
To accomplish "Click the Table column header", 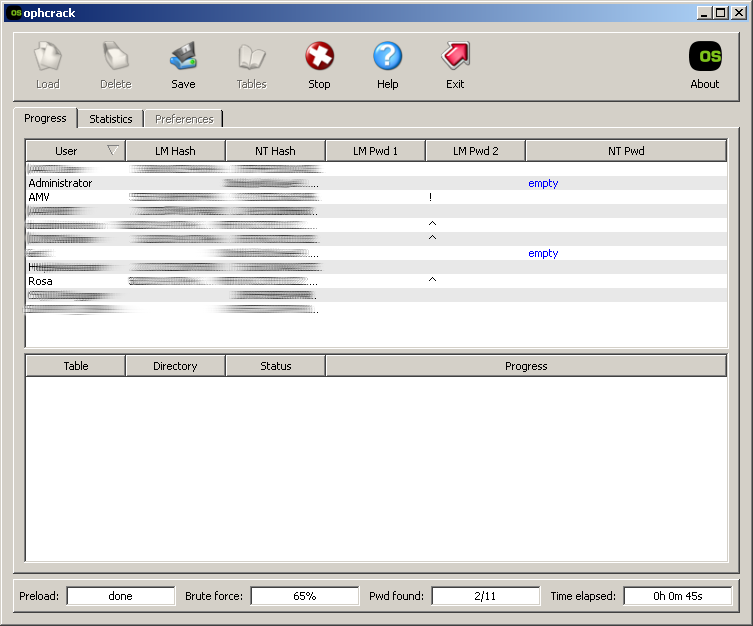I will 75,366.
